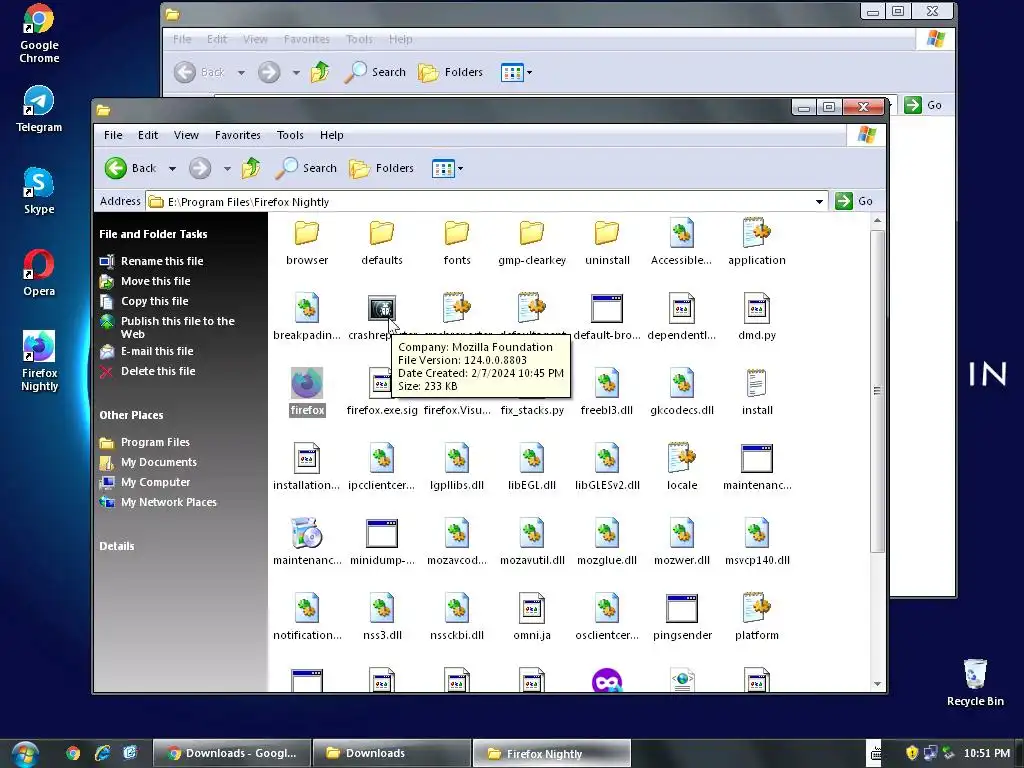Select the platform config file
This screenshot has height=768, width=1024.
[x=756, y=617]
